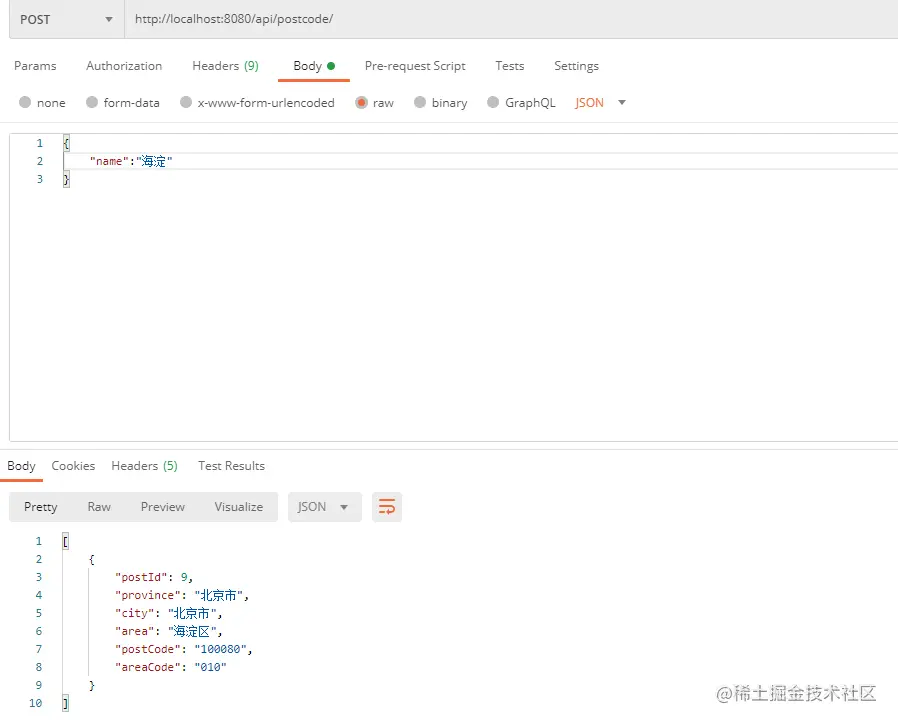Click the "province" response line
898x725 pixels.
[182, 595]
